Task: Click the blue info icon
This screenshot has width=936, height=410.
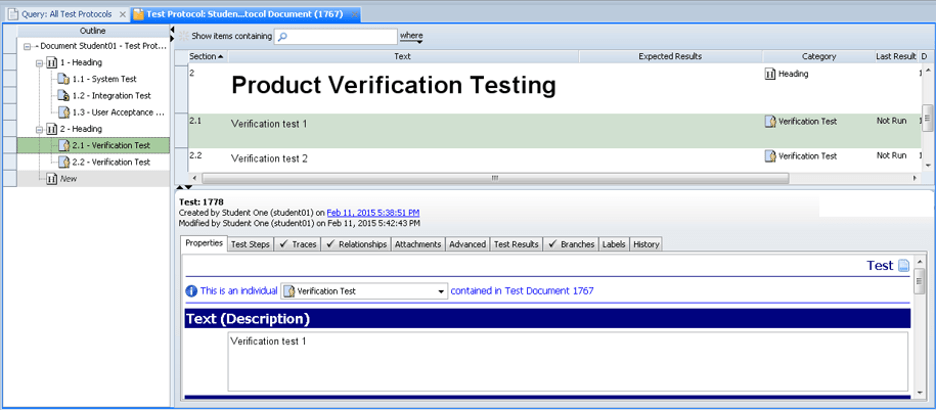Action: coord(191,291)
